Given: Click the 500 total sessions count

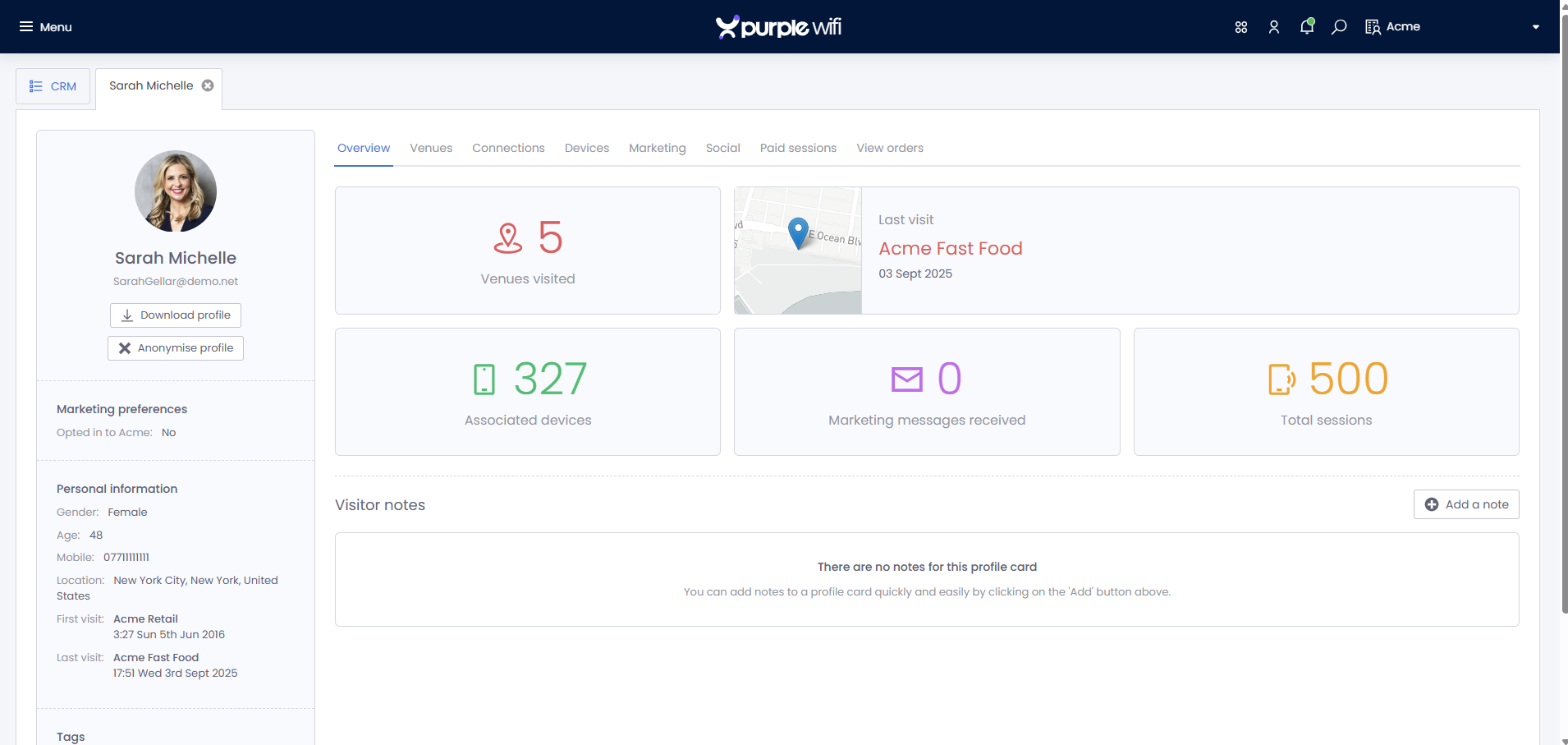Looking at the screenshot, I should click(x=1348, y=379).
